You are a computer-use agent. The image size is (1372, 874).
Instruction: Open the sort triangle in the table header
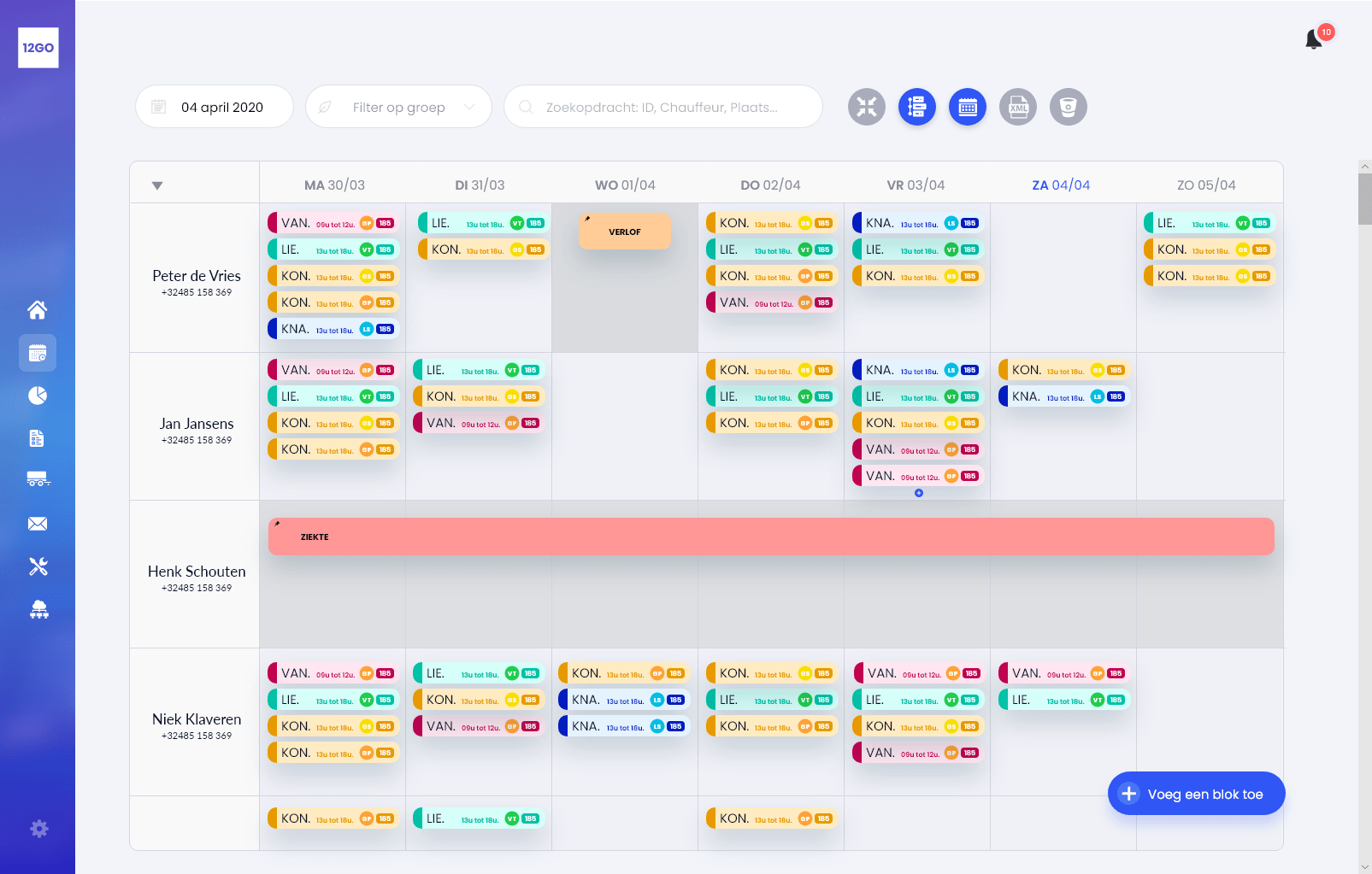pos(157,185)
